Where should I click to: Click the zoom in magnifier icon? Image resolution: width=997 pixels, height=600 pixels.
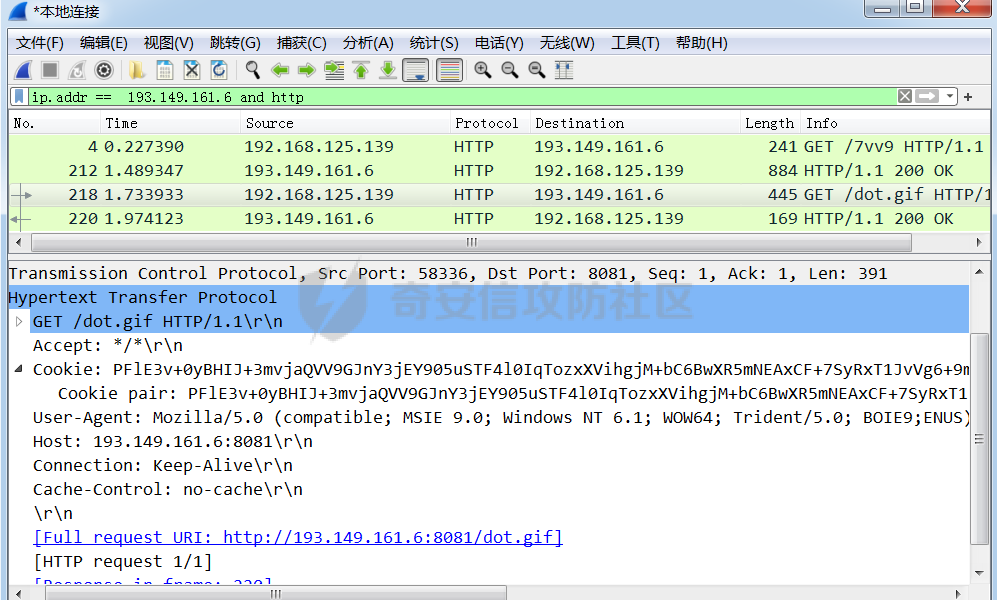click(x=482, y=70)
